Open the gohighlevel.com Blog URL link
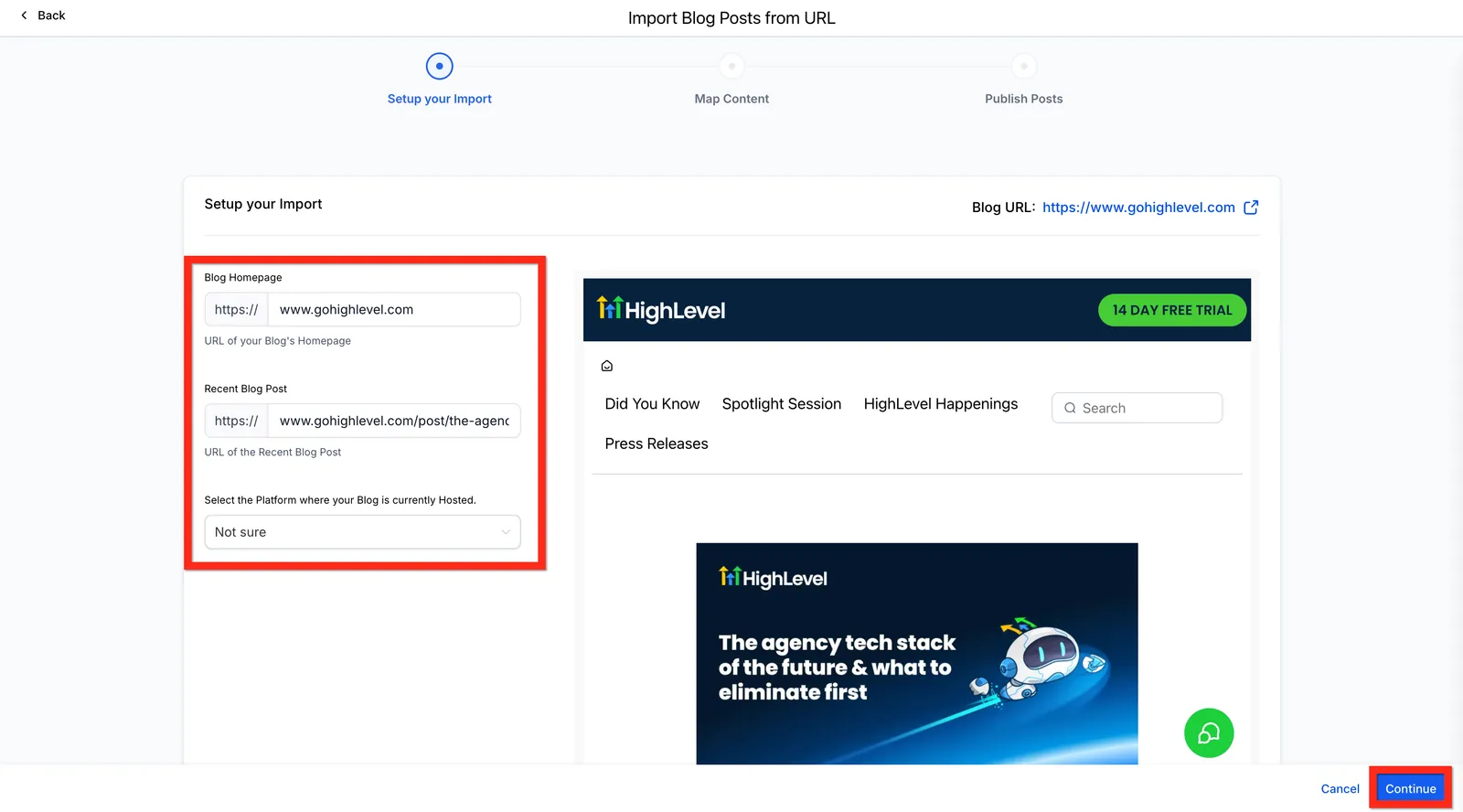Image resolution: width=1463 pixels, height=812 pixels. [1138, 208]
